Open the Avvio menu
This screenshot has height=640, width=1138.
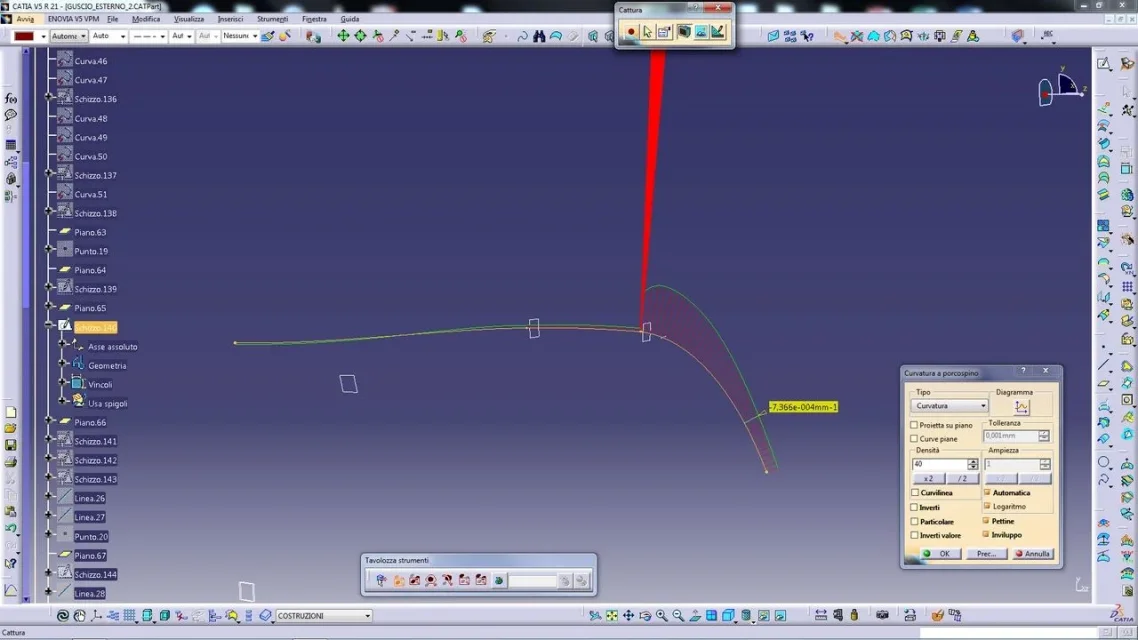25,19
